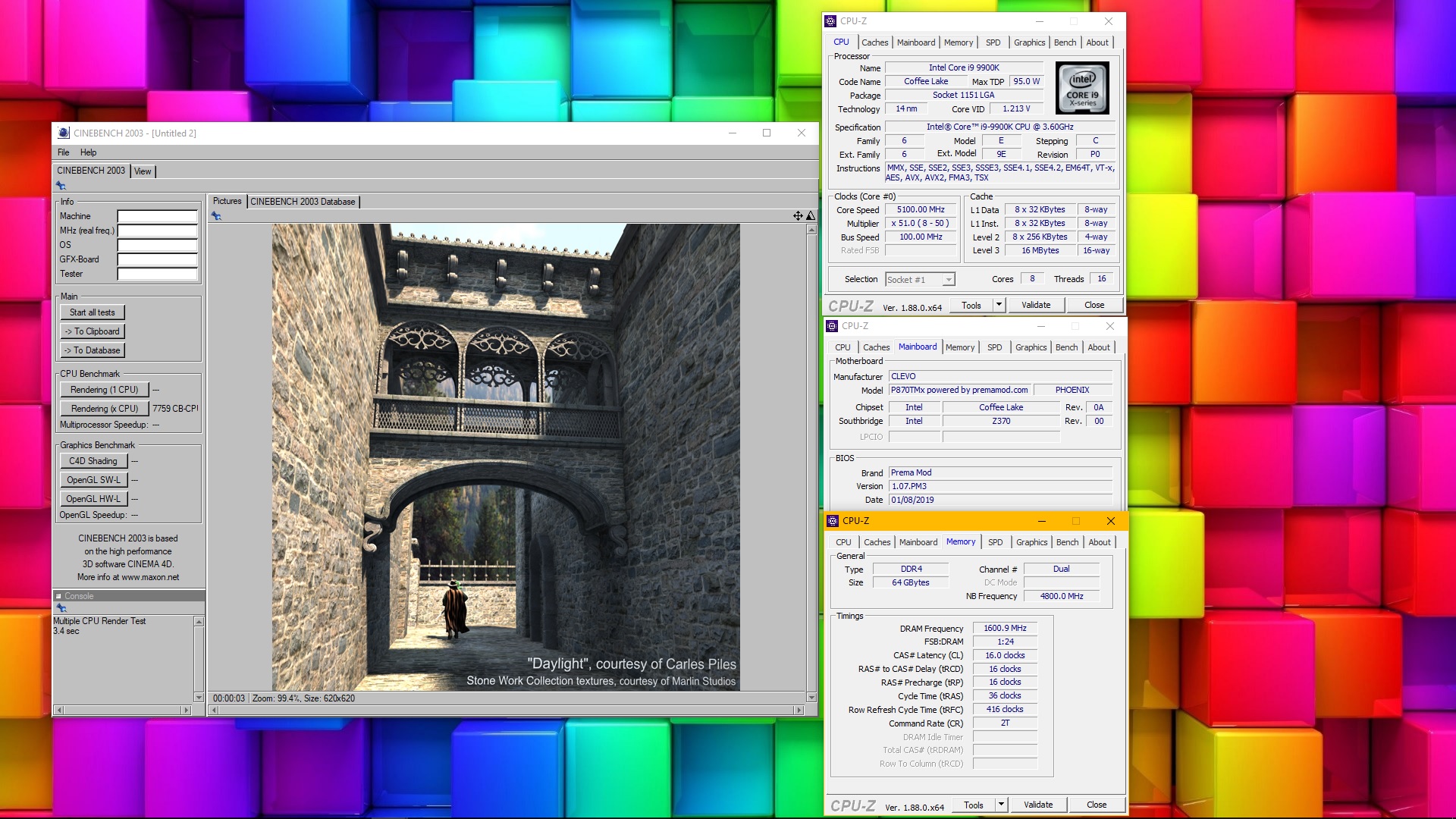Viewport: 1456px width, 819px height.
Task: Click the GFX-Board input field
Action: click(x=157, y=259)
